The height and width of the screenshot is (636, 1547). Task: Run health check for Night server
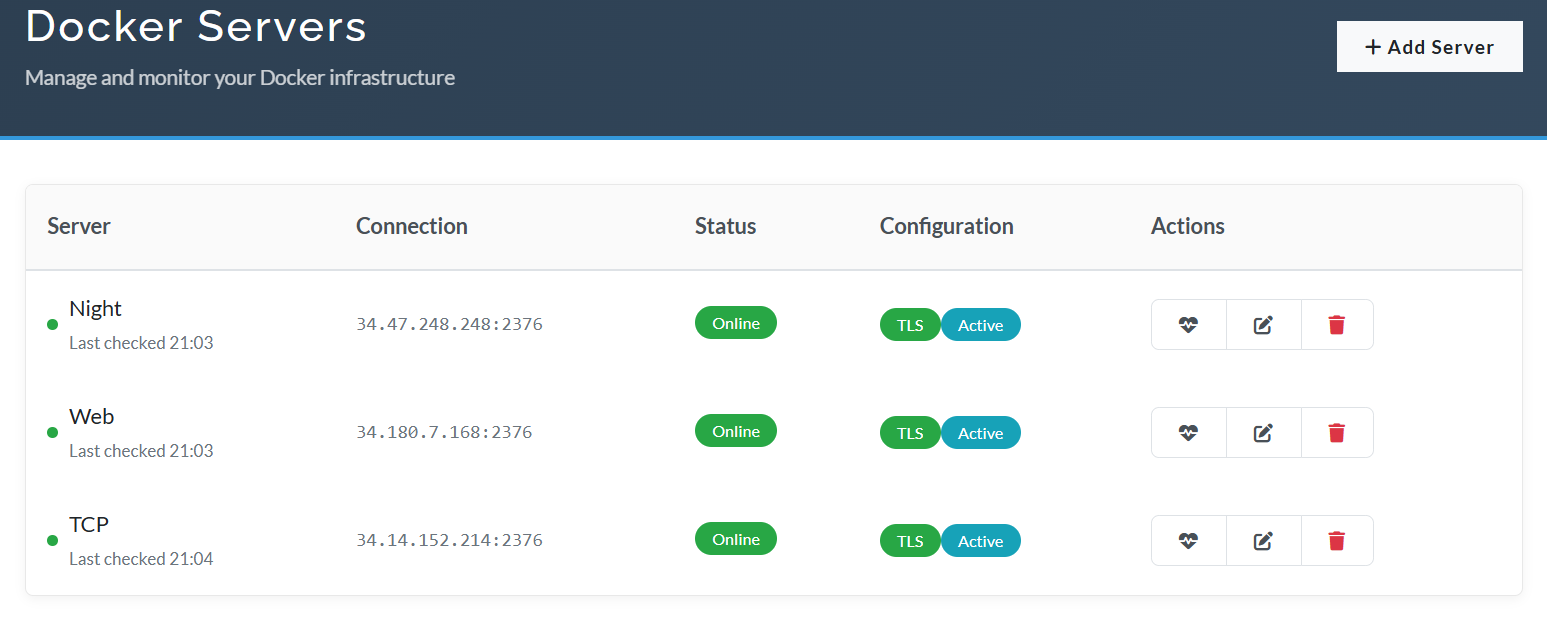(1188, 325)
